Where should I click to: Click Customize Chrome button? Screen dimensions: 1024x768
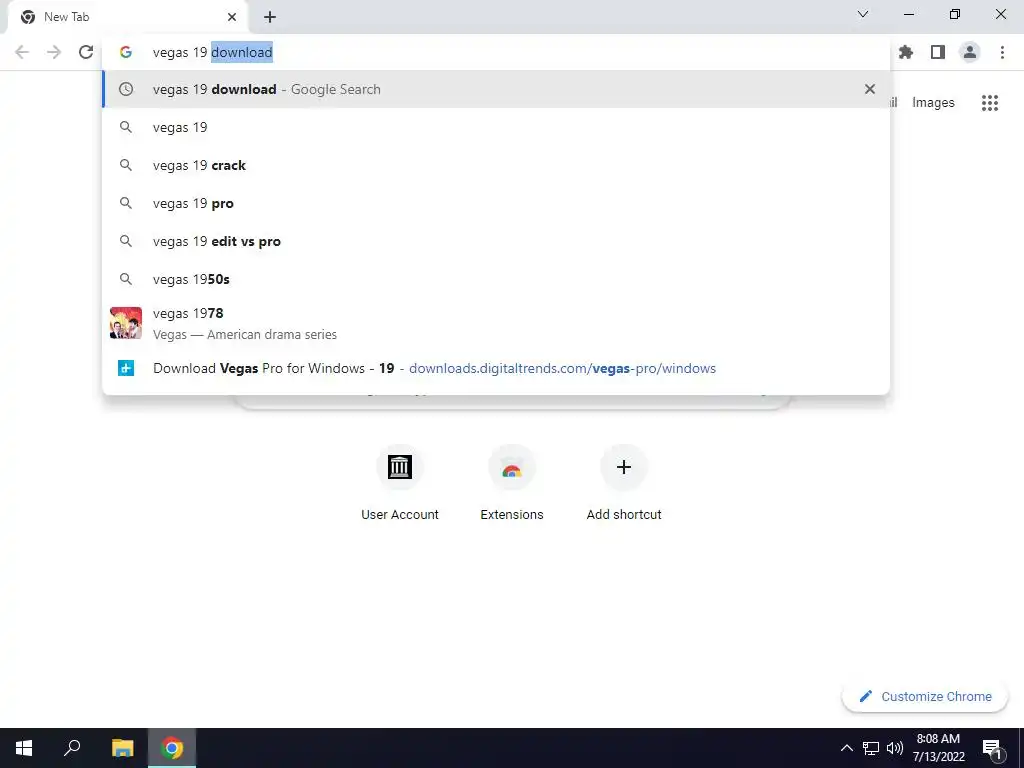tap(925, 696)
